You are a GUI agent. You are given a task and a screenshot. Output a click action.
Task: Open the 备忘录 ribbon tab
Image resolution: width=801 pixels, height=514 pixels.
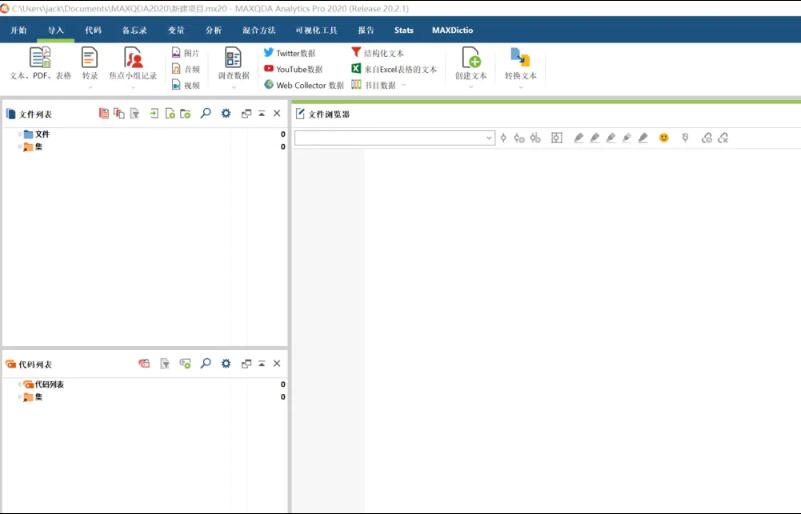click(134, 30)
